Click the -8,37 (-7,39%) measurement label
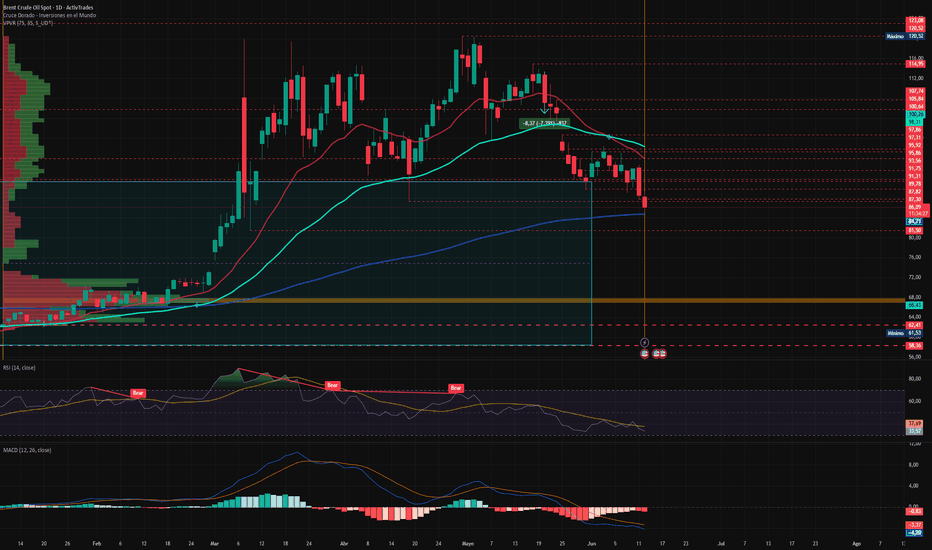 [545, 123]
